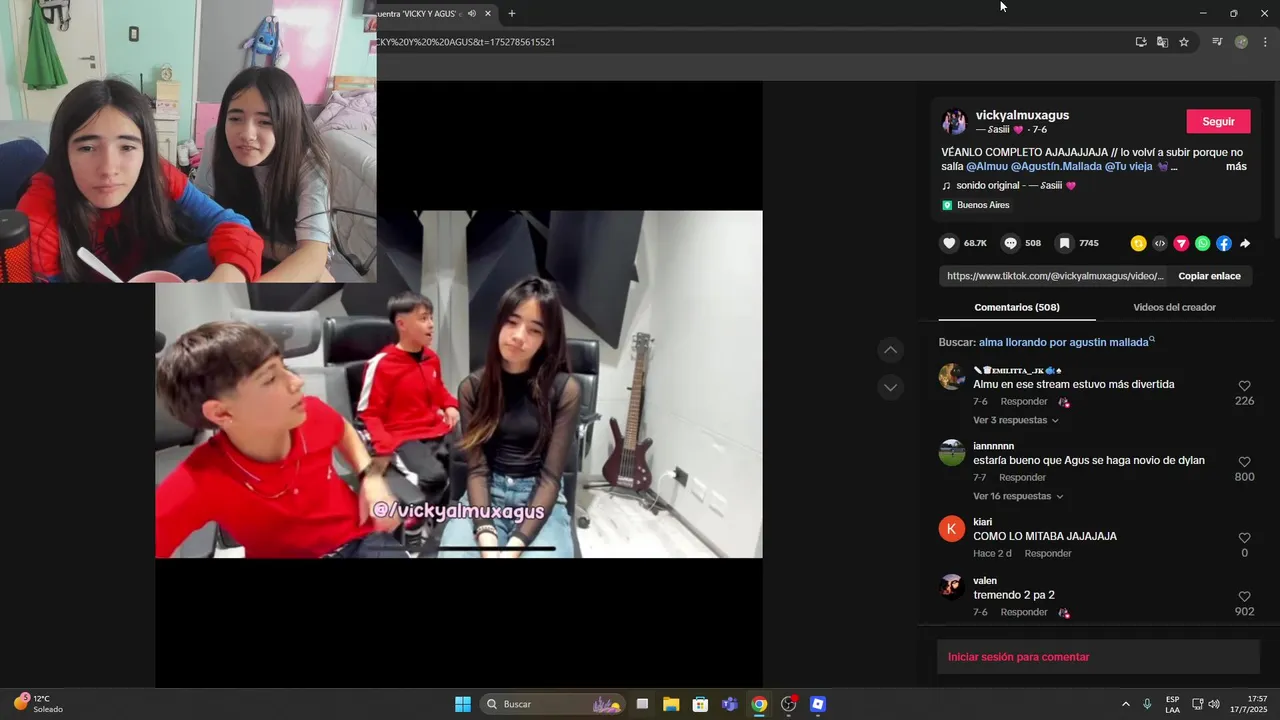
Task: Click the video URL field
Action: click(1054, 276)
